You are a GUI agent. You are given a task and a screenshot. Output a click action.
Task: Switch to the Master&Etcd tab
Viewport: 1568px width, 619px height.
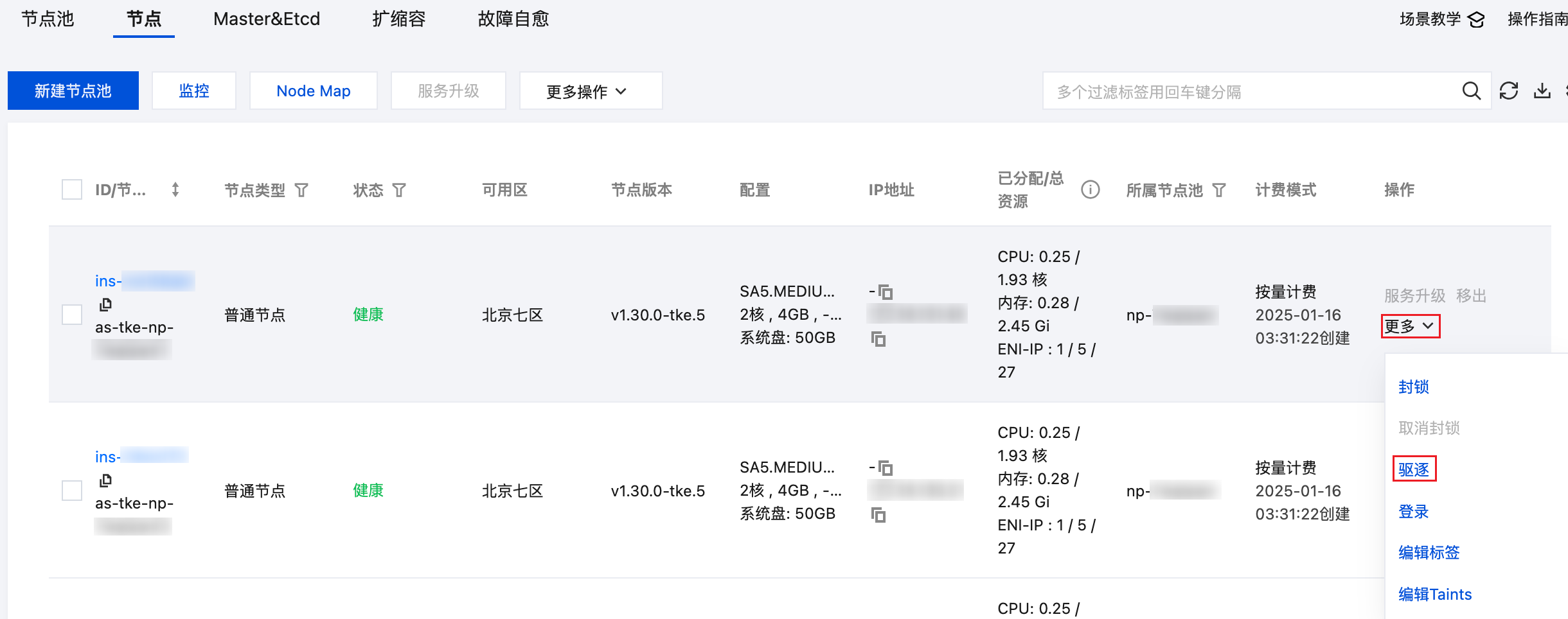point(267,19)
